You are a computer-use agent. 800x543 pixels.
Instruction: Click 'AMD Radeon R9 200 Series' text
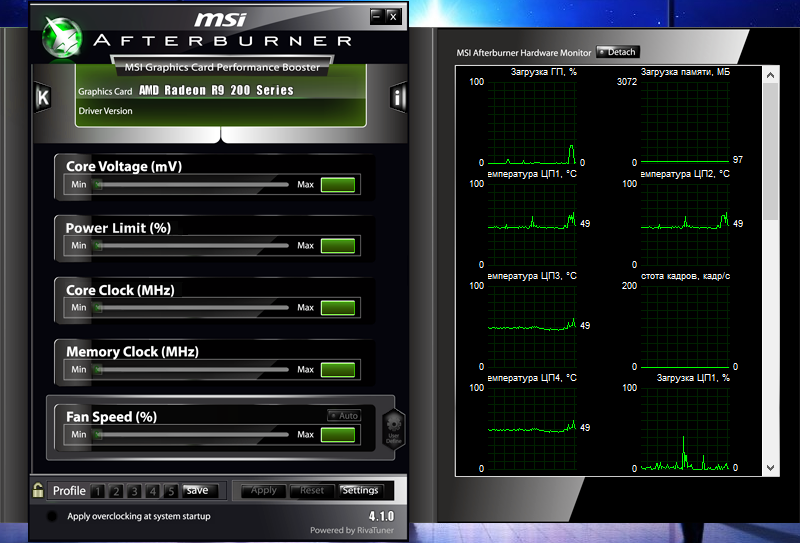click(216, 90)
